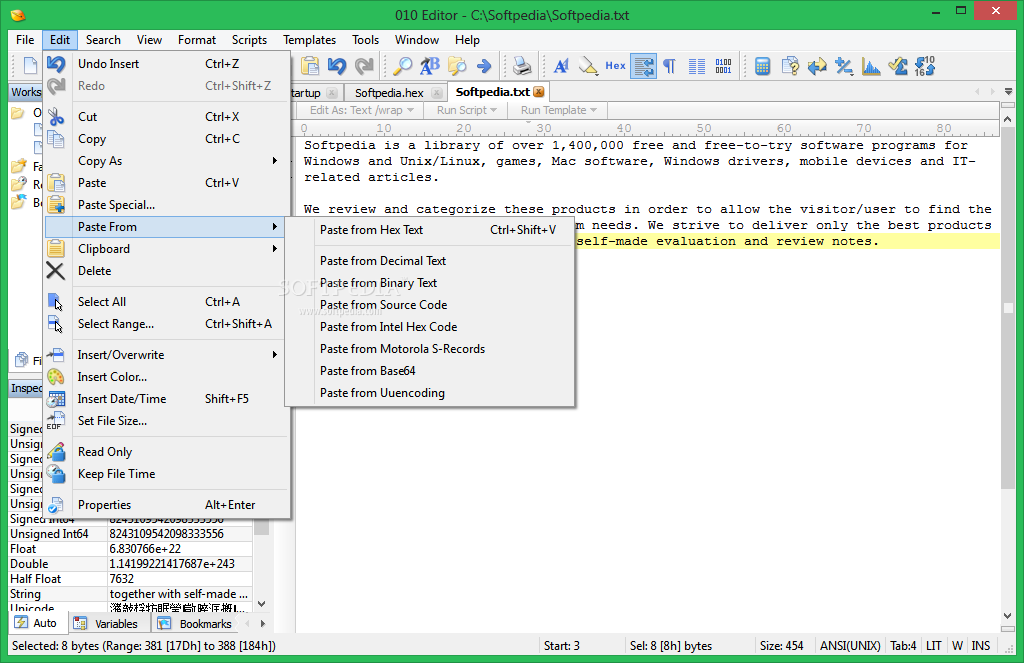Choose Select All menu entry

pos(167,302)
